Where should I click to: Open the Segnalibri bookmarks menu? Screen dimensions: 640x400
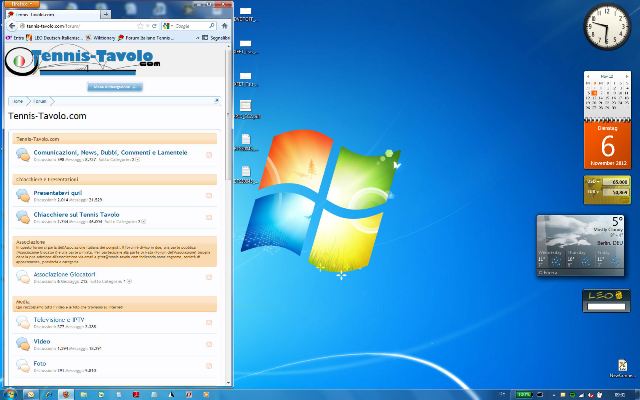pyautogui.click(x=217, y=38)
